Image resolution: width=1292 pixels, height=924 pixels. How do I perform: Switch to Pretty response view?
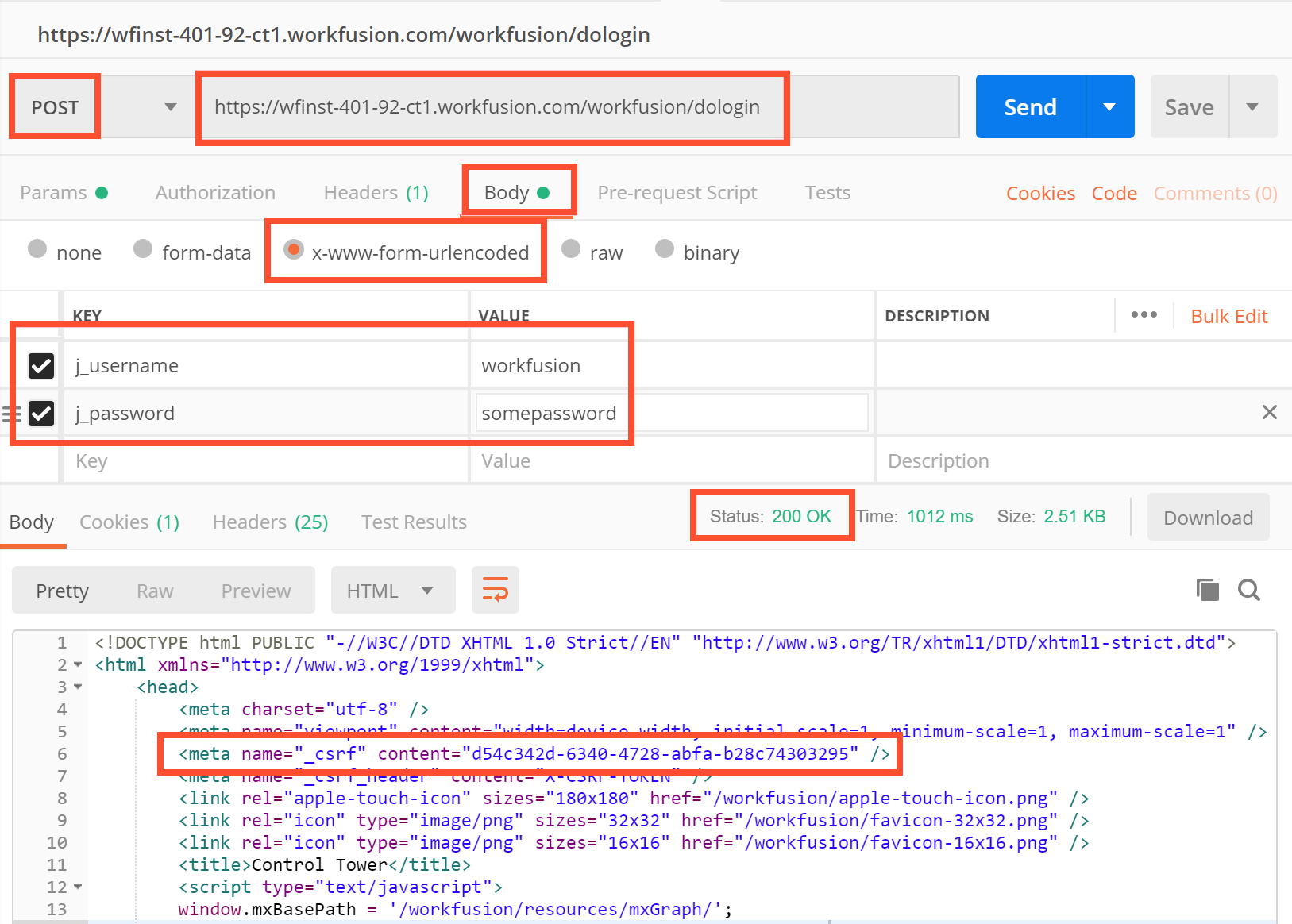click(62, 591)
